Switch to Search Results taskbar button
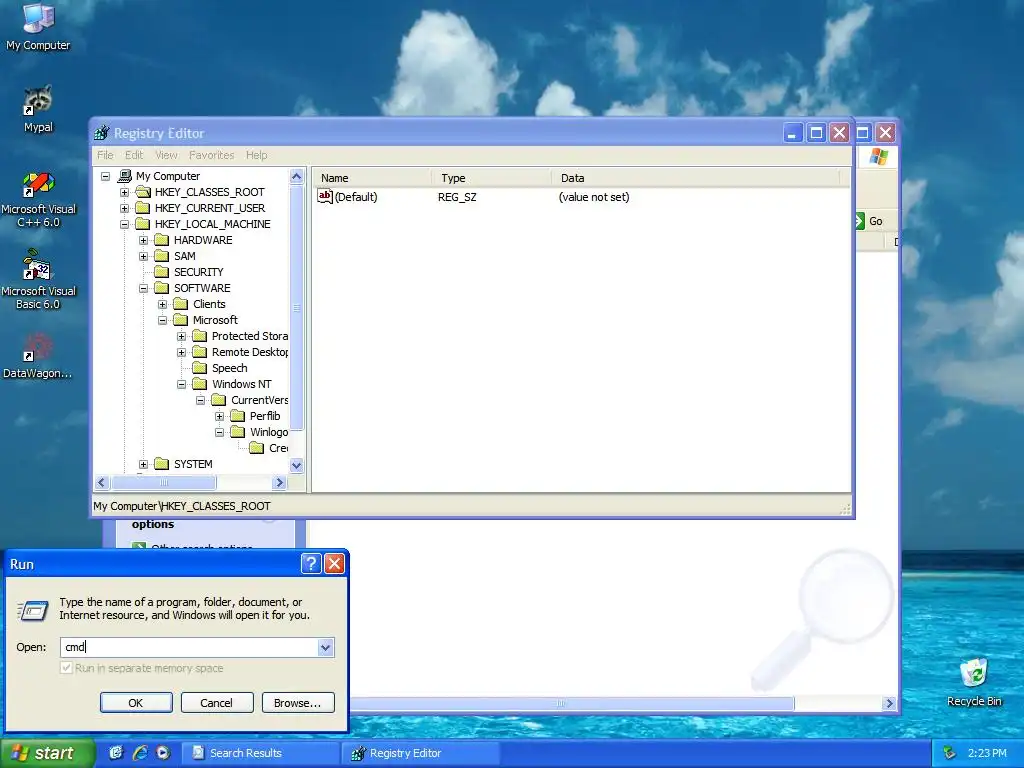Image resolution: width=1024 pixels, height=768 pixels. [x=260, y=753]
